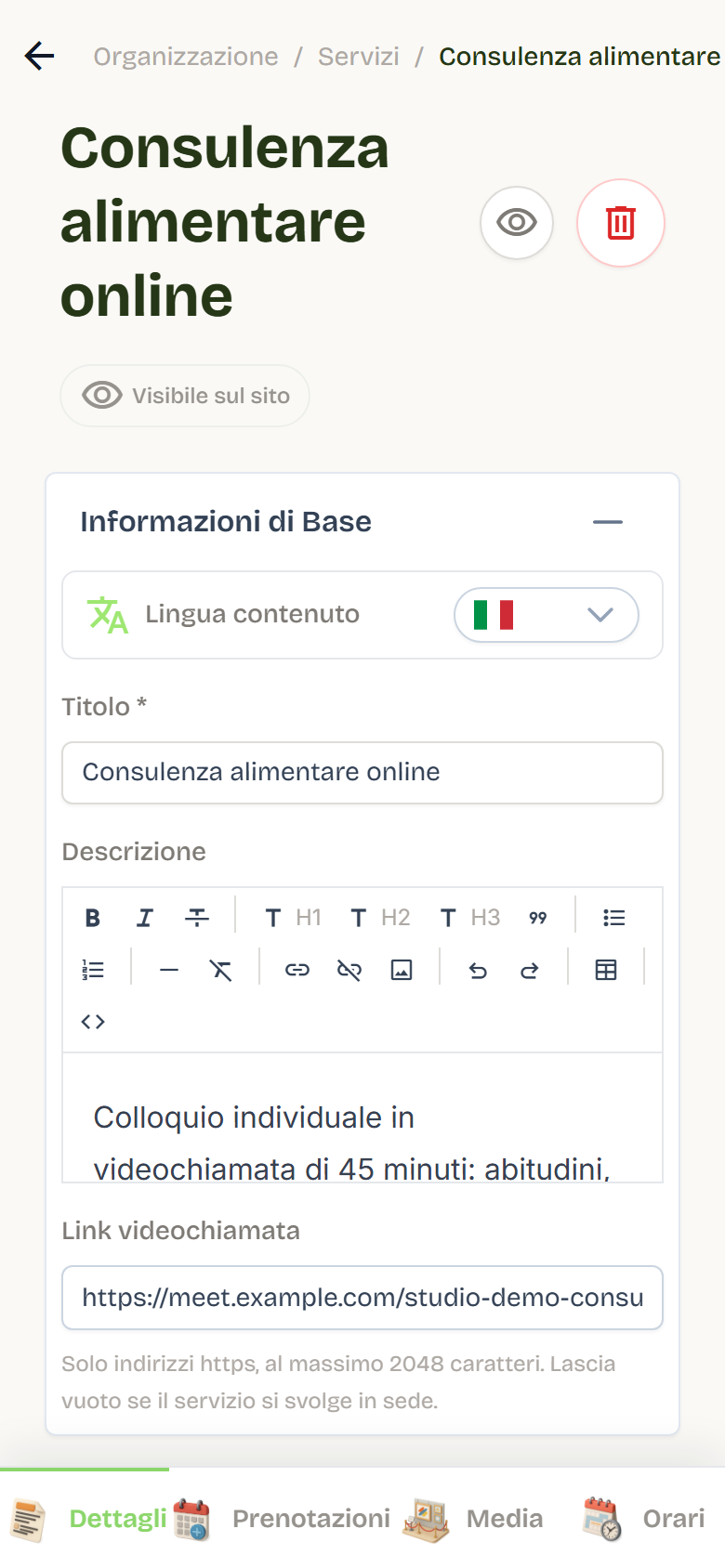725x1568 pixels.
Task: Set Heading 1 style
Action: pos(292,918)
